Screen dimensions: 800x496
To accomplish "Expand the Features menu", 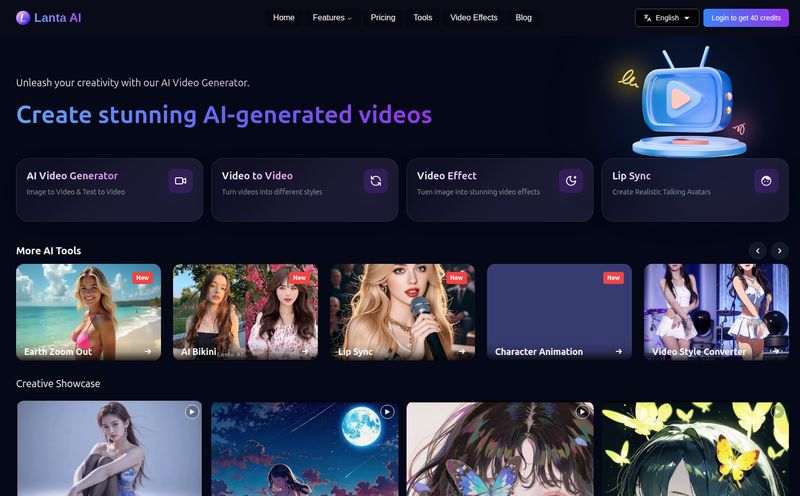I will [x=332, y=18].
